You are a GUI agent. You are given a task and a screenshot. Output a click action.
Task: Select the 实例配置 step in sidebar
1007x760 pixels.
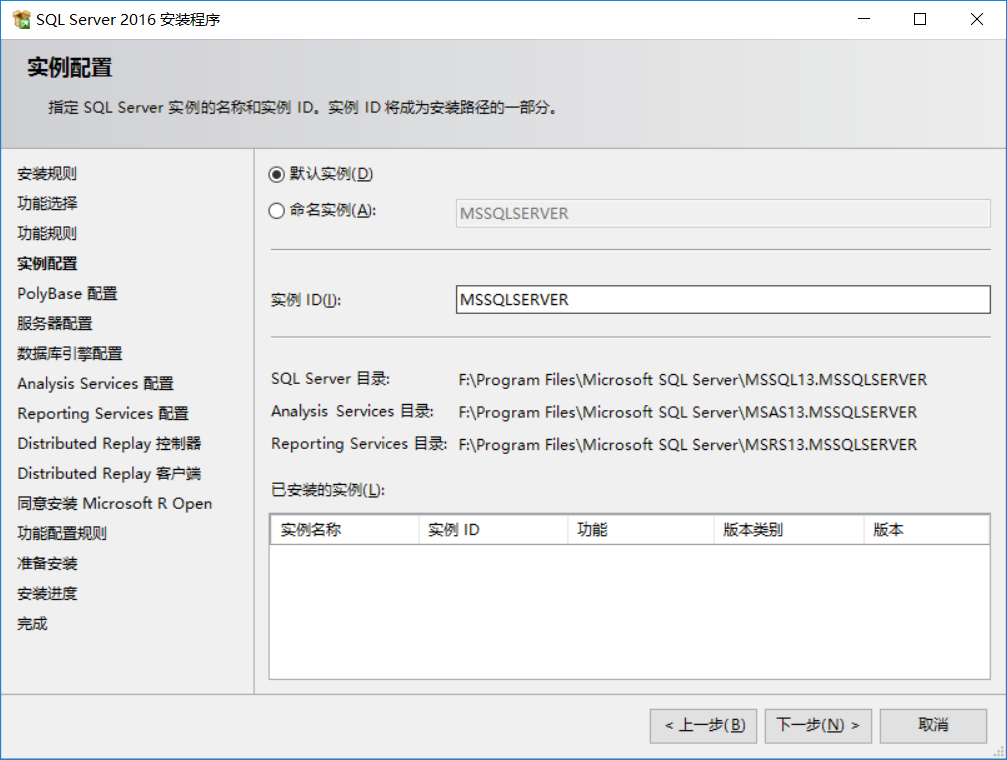pyautogui.click(x=47, y=263)
